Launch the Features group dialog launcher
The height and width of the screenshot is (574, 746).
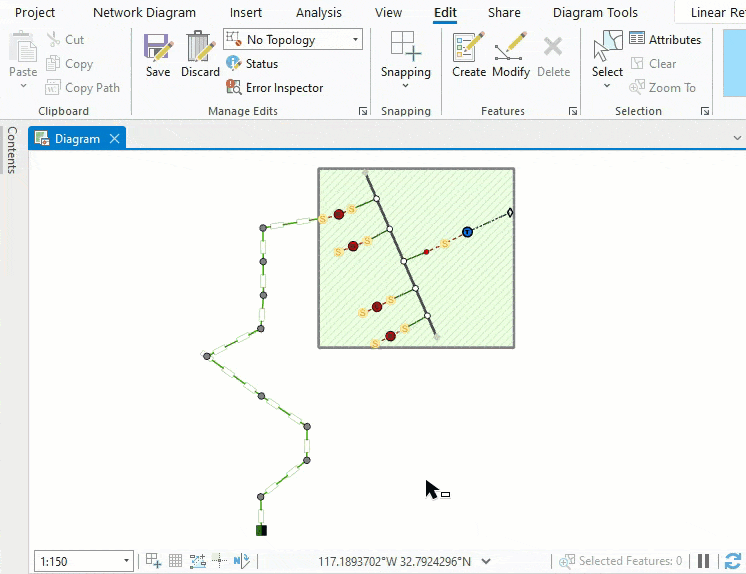pyautogui.click(x=573, y=111)
